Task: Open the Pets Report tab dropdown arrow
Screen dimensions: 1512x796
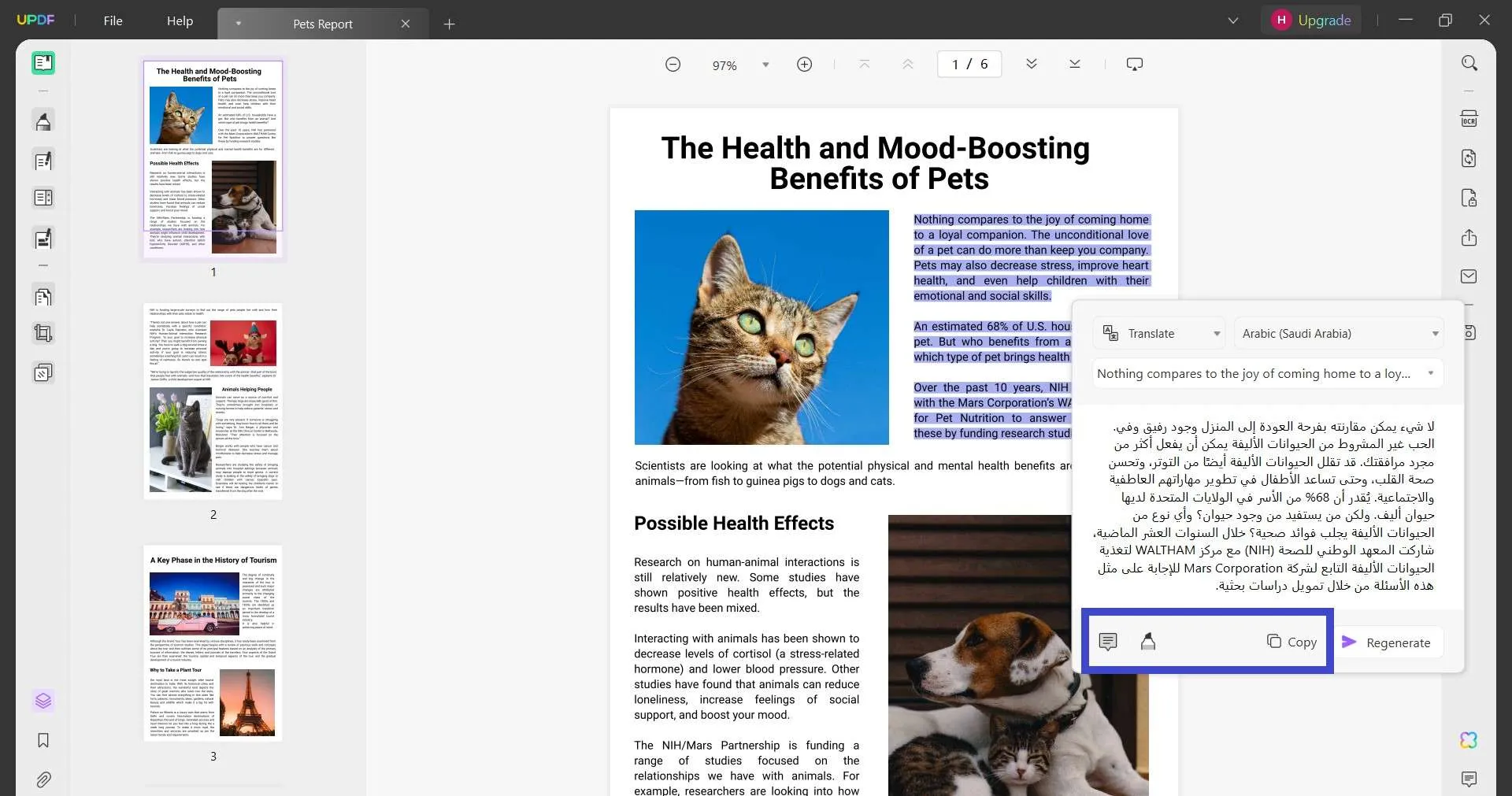Action: (x=238, y=24)
